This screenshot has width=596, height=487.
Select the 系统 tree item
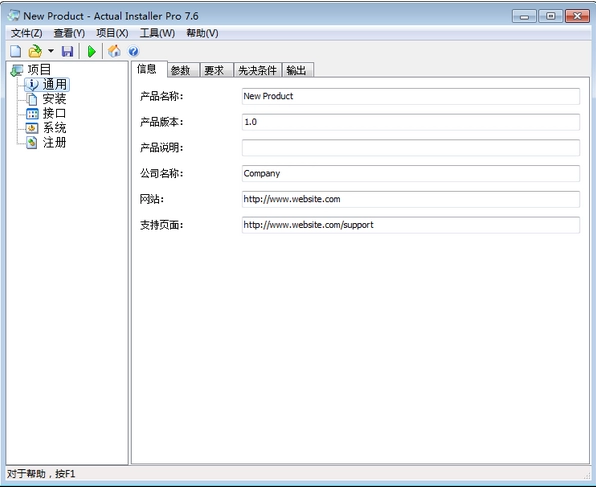pos(54,128)
